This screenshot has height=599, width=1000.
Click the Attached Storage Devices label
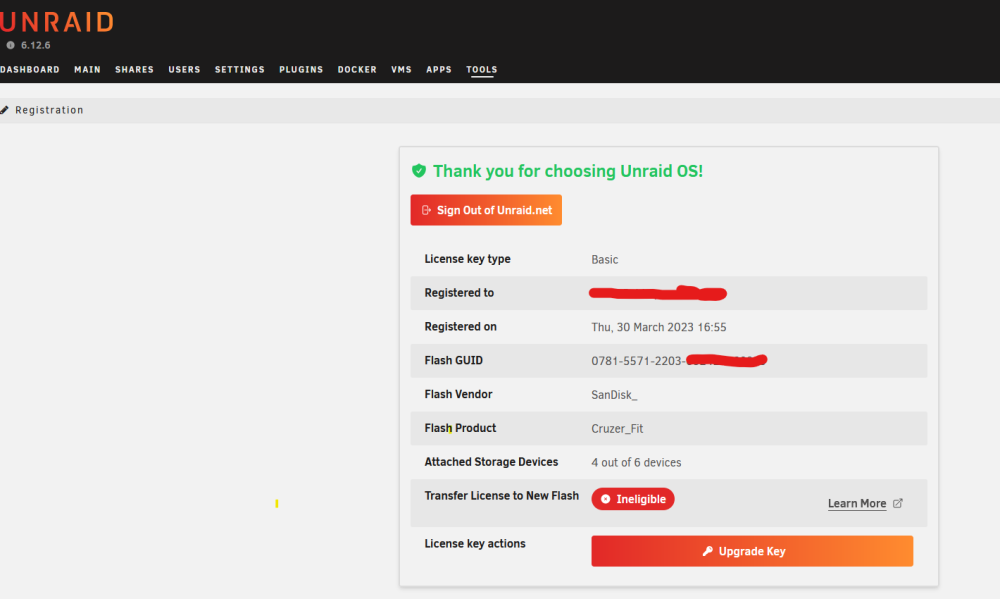click(491, 462)
